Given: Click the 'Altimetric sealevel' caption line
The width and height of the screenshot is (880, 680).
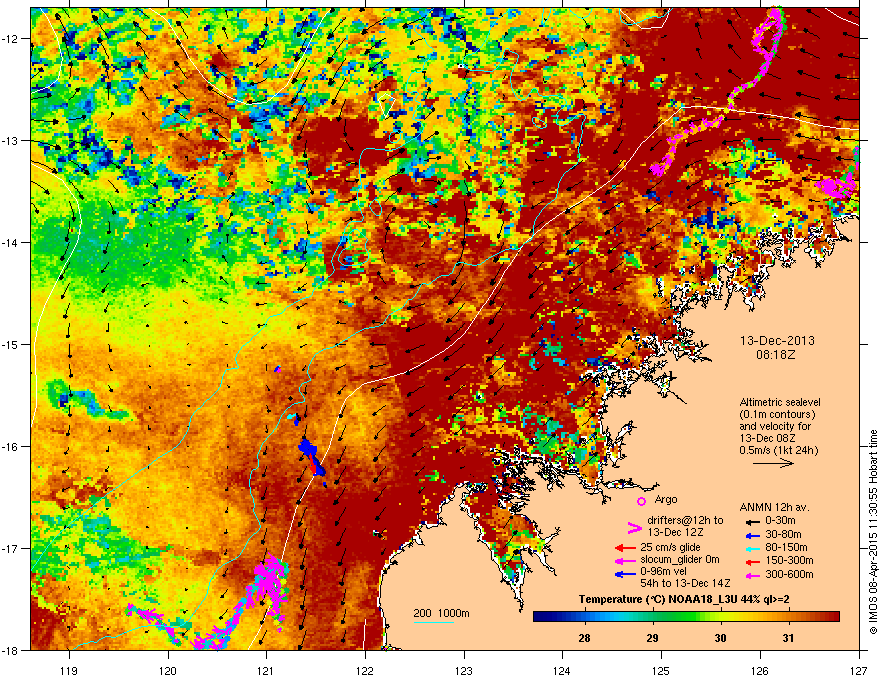Looking at the screenshot, I should (780, 402).
